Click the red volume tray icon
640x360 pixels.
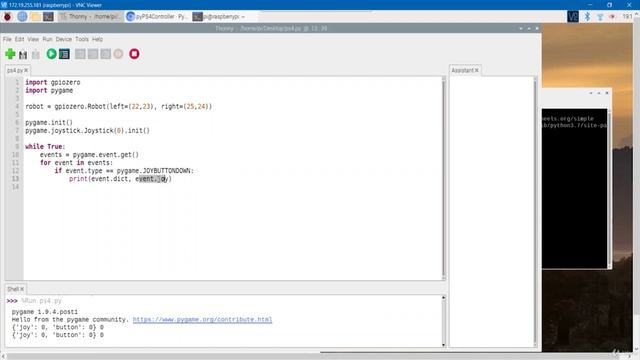[x=612, y=17]
